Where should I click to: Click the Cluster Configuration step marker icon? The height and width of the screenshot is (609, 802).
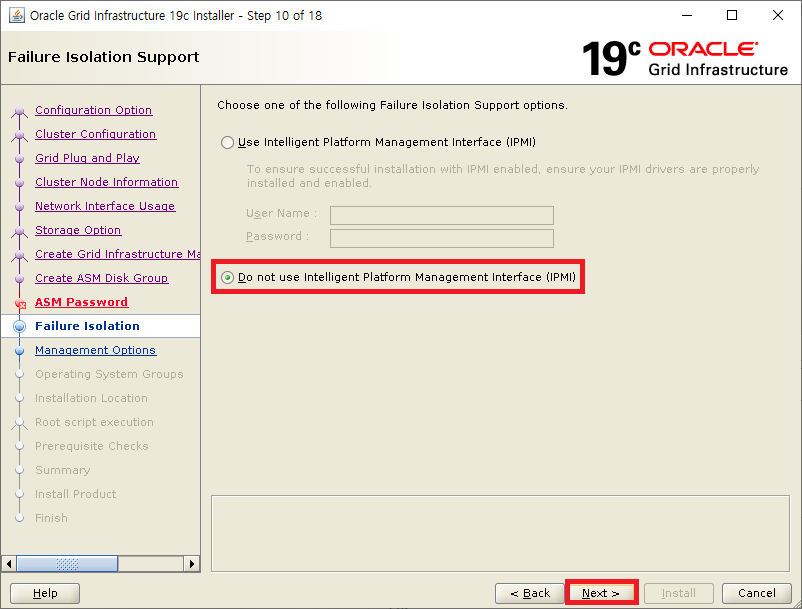coord(19,135)
